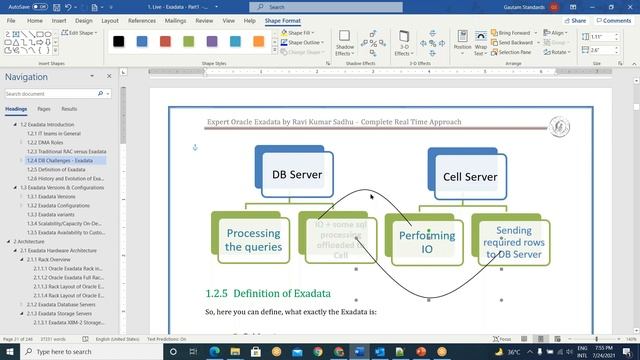Open File Explorer from the taskbar

(x=235, y=351)
